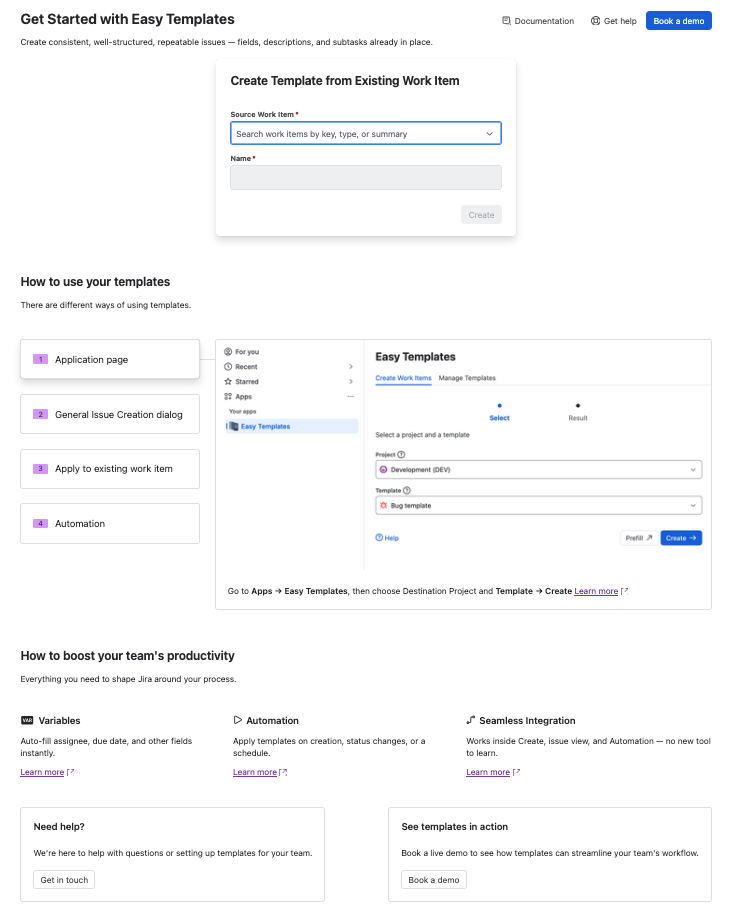Click the Easy Templates app icon in sidebar
The image size is (730, 922).
tap(234, 426)
